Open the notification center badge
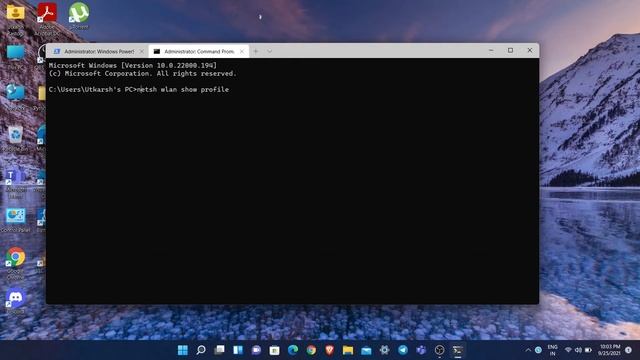 coord(629,350)
